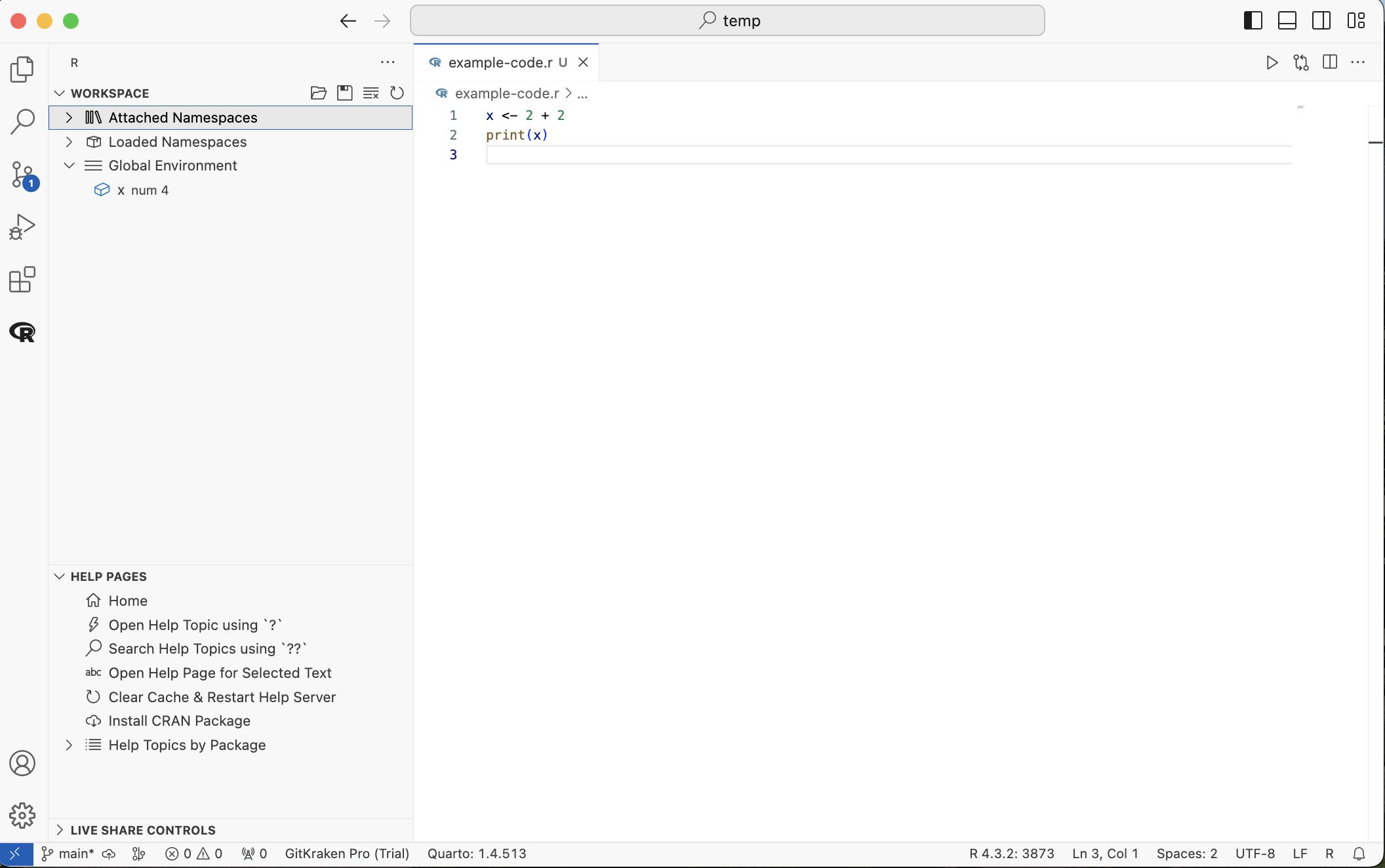Open the R extension sidebar icon
This screenshot has height=868, width=1385.
point(22,332)
